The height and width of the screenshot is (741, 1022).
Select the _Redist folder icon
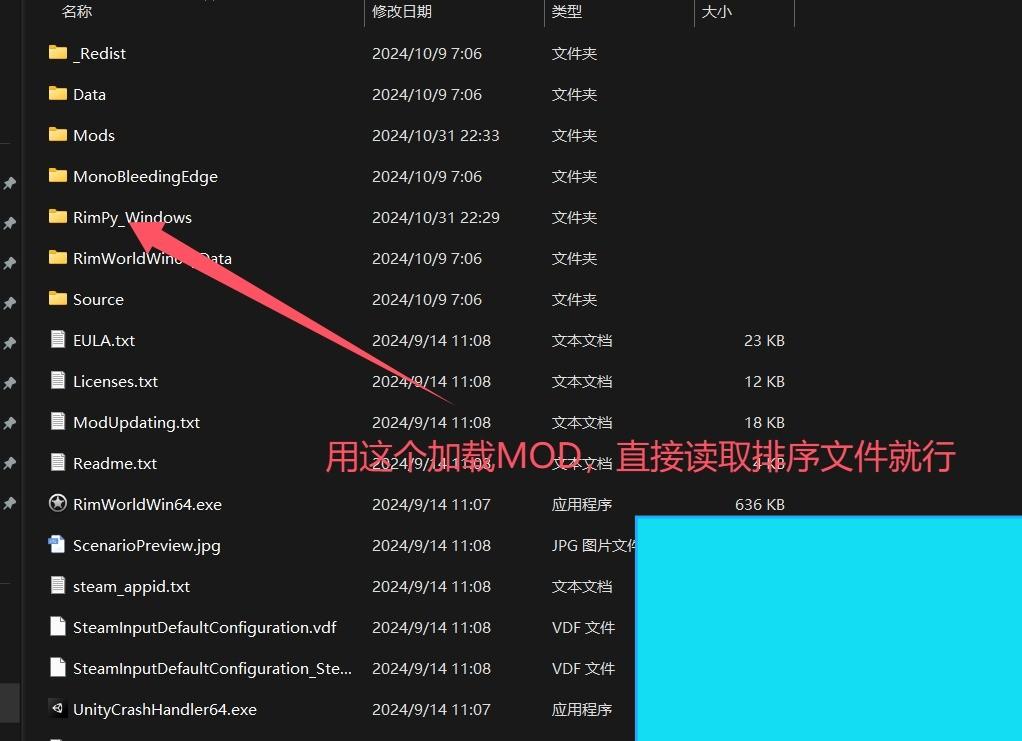click(x=58, y=53)
